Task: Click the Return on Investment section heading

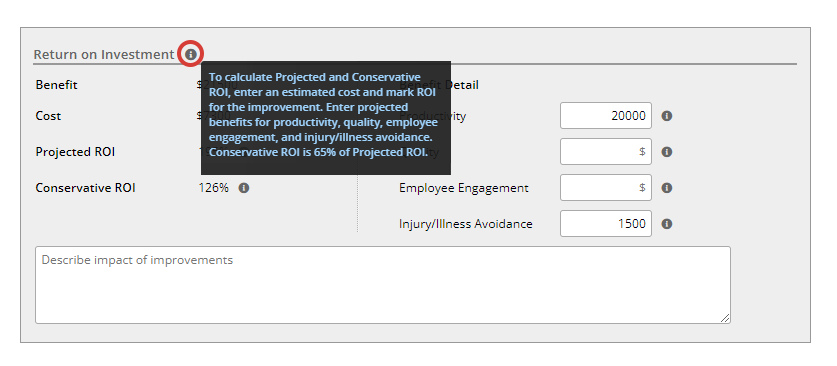Action: 104,54
